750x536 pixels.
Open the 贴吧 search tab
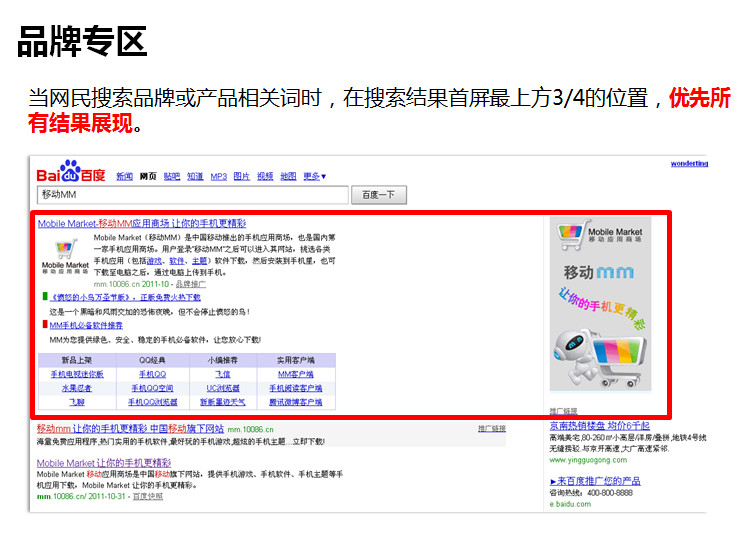pos(172,176)
